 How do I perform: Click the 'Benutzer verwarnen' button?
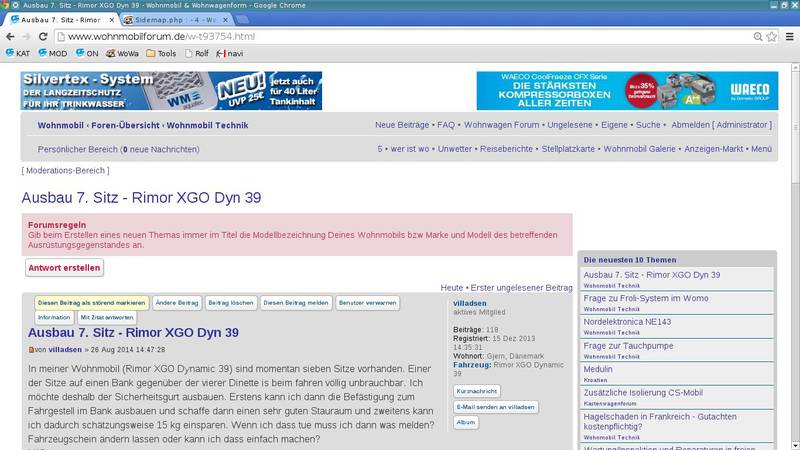(x=367, y=303)
